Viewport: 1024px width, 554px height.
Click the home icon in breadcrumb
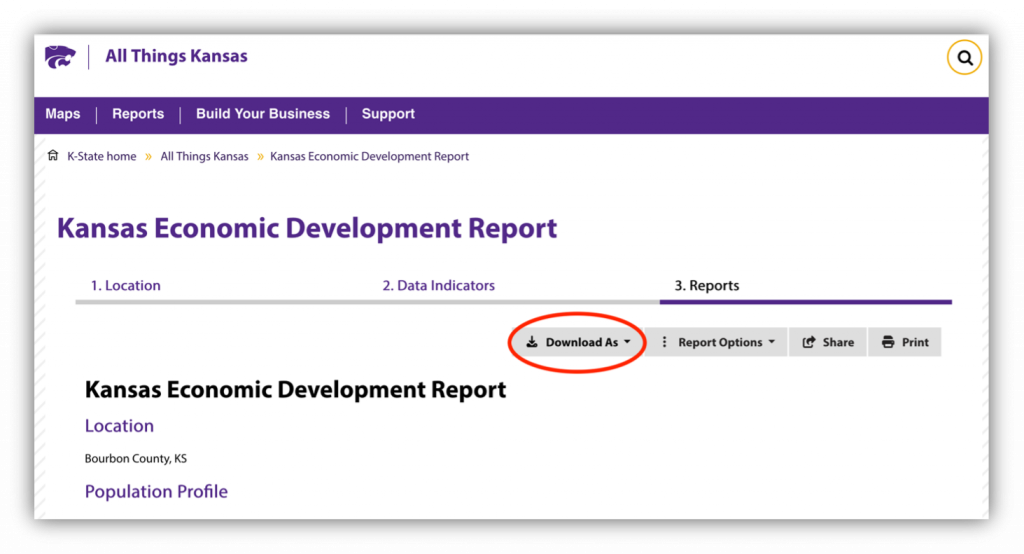click(53, 155)
